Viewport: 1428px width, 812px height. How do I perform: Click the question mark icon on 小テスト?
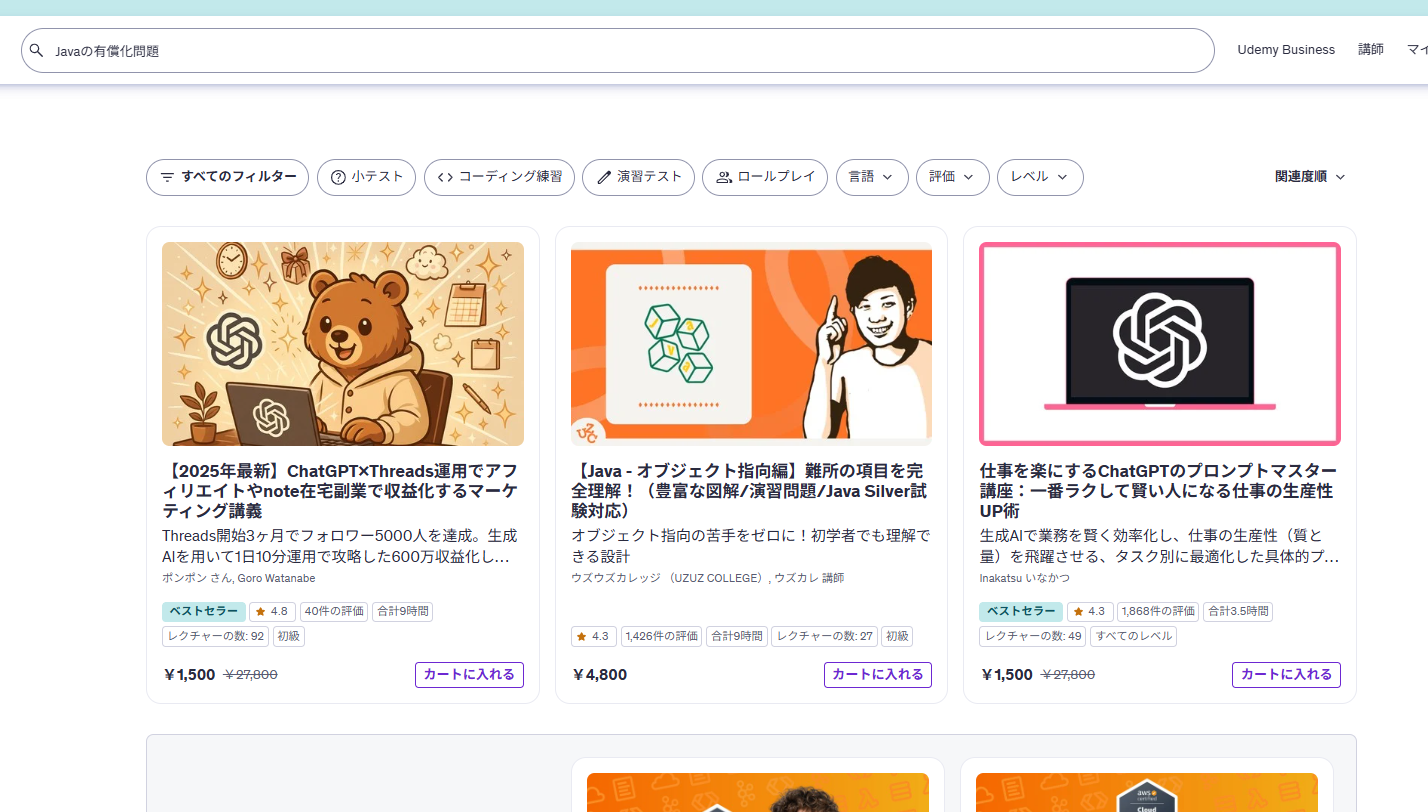(x=338, y=177)
